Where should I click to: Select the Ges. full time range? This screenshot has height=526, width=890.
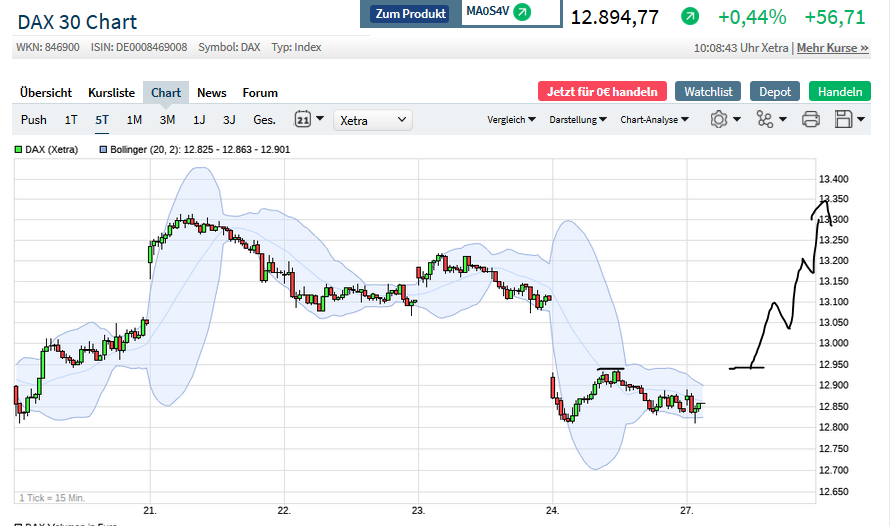tap(264, 120)
